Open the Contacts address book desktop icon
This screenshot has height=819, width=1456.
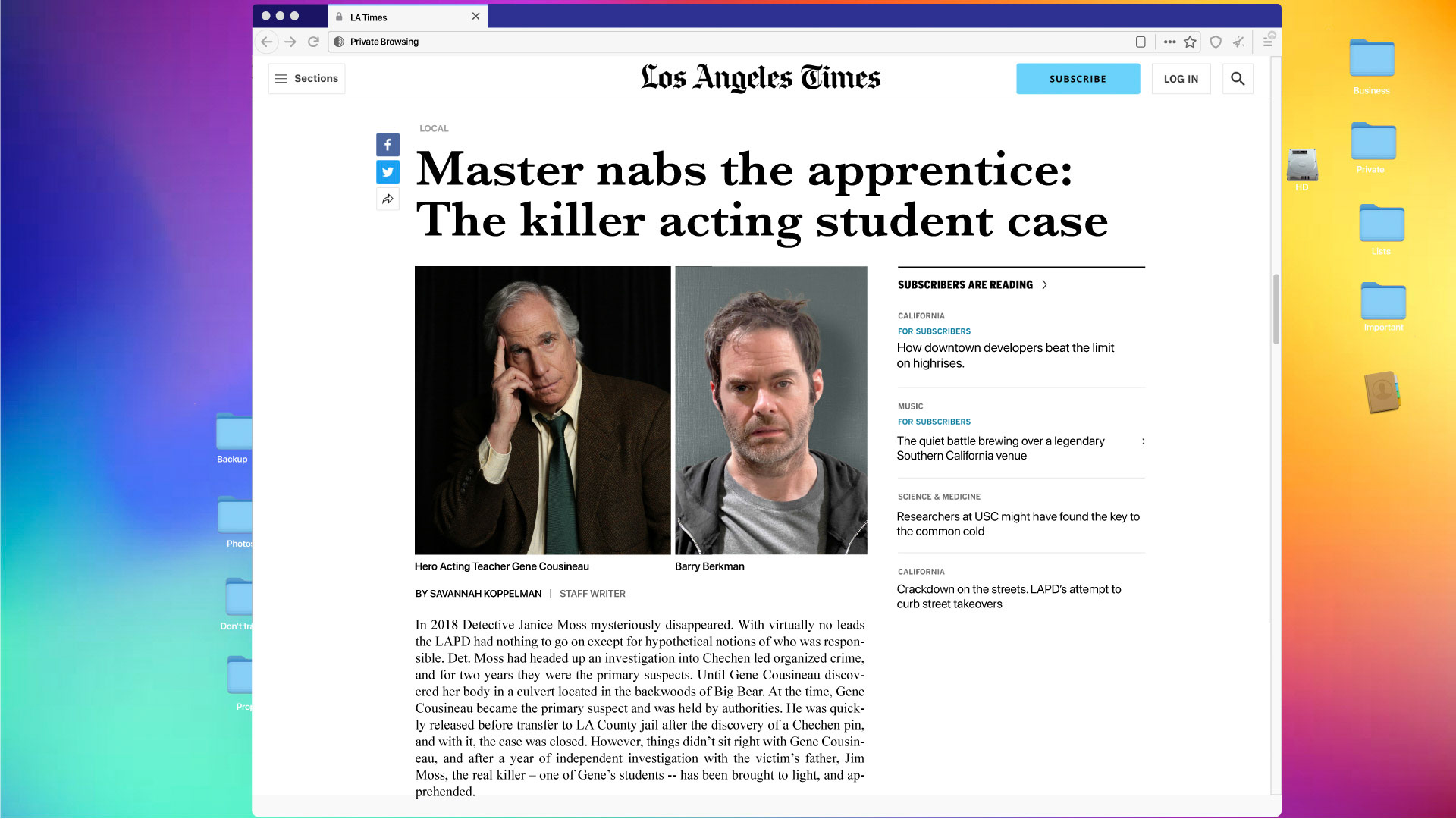(1382, 392)
